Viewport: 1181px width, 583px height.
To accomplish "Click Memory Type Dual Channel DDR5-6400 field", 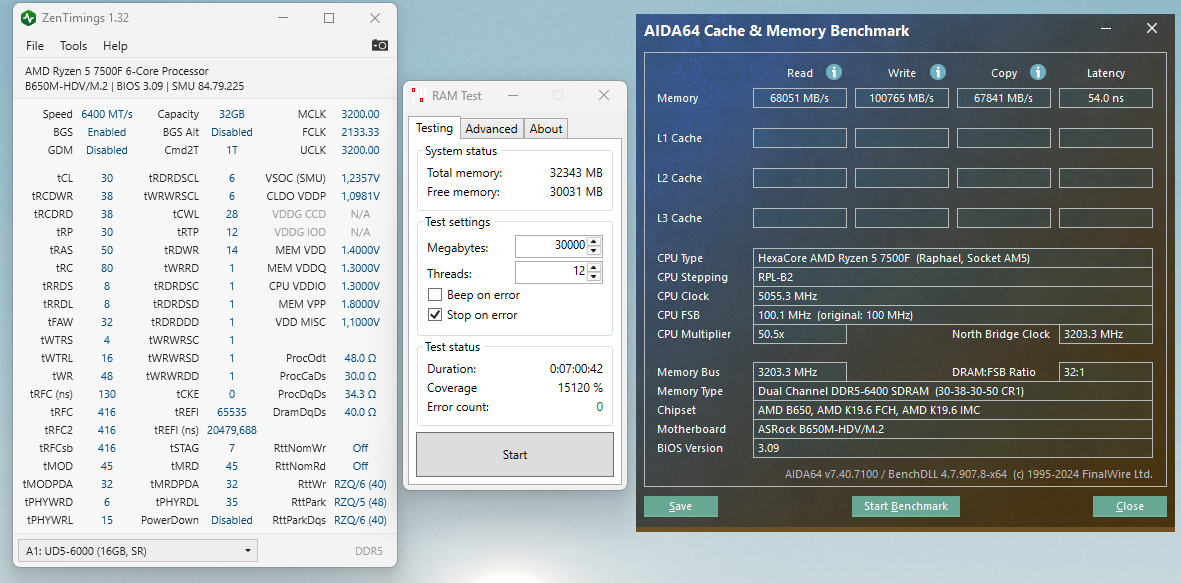I will pos(953,391).
